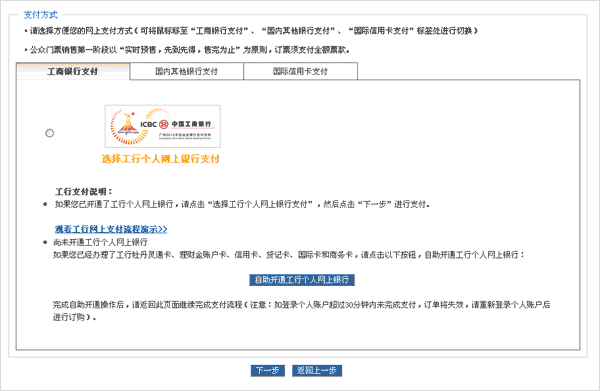Click the ICBC 中国工商银行 logo image

click(x=163, y=126)
